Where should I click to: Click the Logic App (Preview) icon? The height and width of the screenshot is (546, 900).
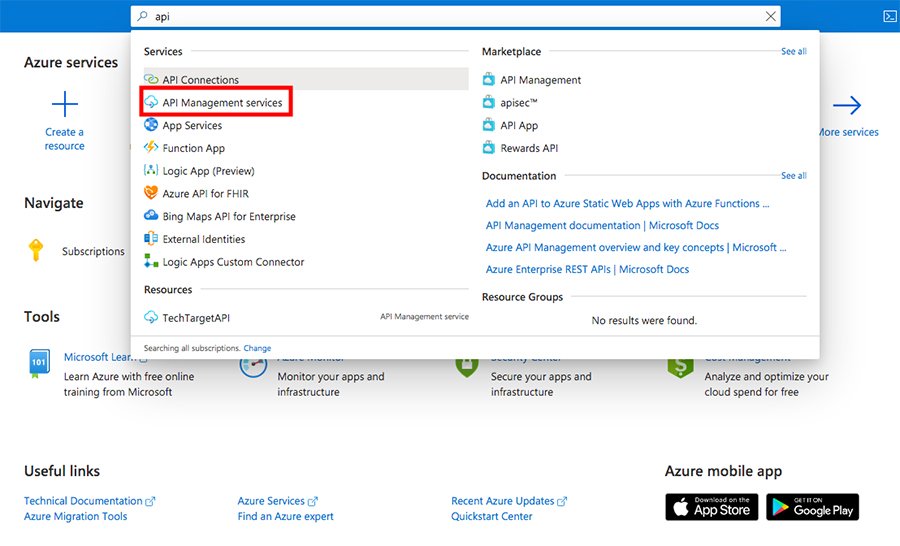(151, 171)
